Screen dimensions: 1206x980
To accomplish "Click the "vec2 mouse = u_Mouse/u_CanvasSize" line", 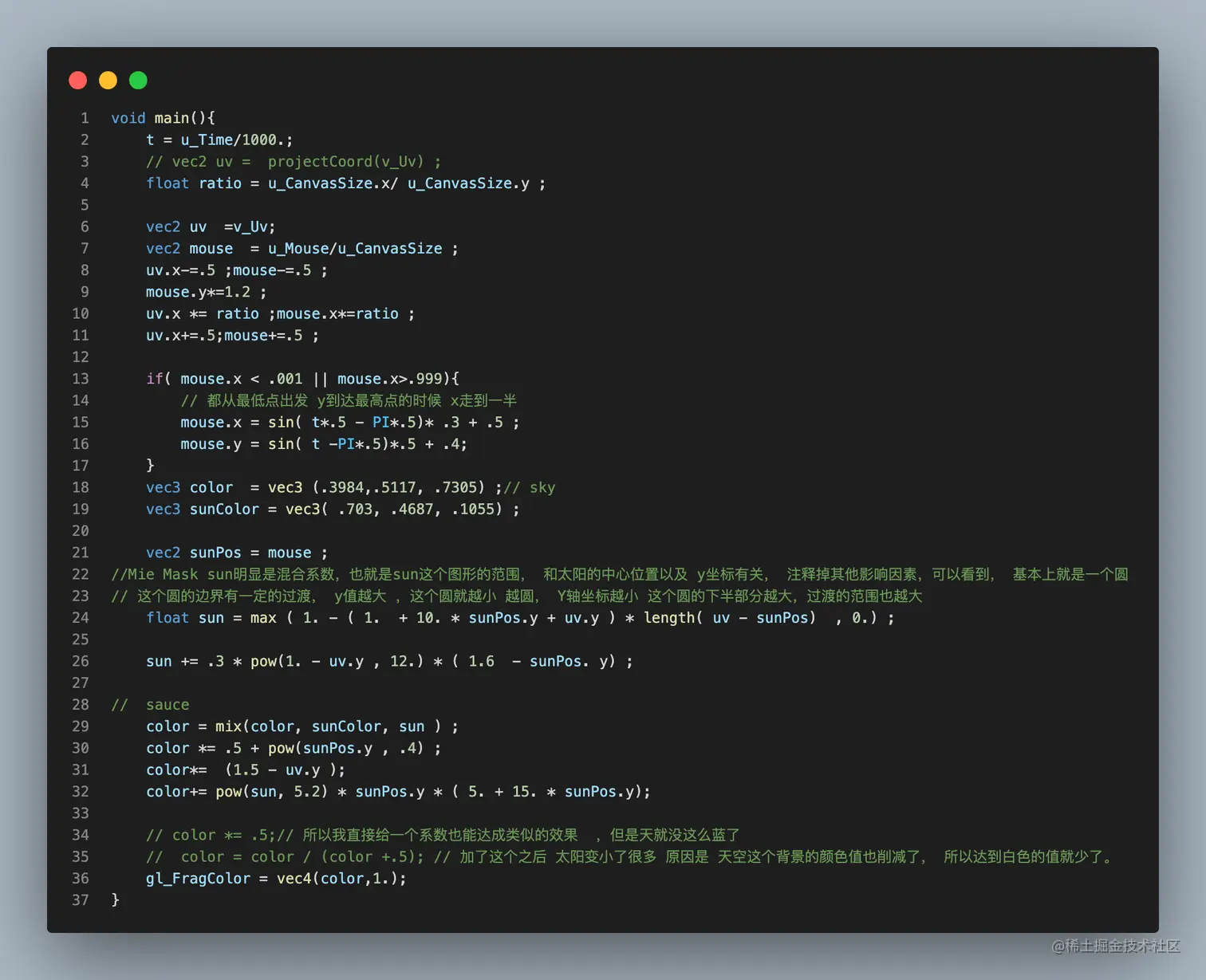I will pyautogui.click(x=302, y=249).
